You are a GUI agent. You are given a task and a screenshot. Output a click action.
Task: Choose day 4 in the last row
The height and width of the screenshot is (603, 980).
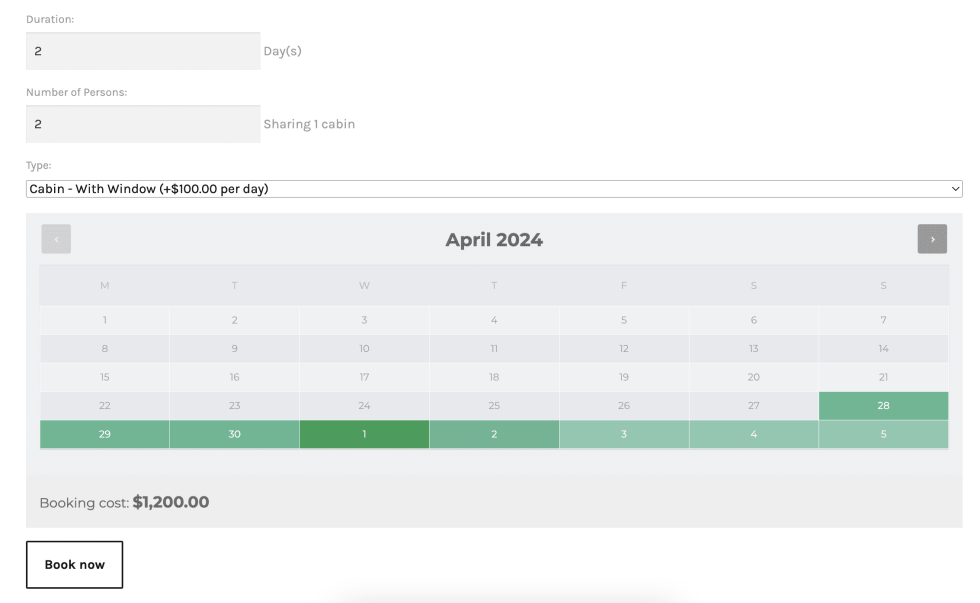[x=753, y=434]
